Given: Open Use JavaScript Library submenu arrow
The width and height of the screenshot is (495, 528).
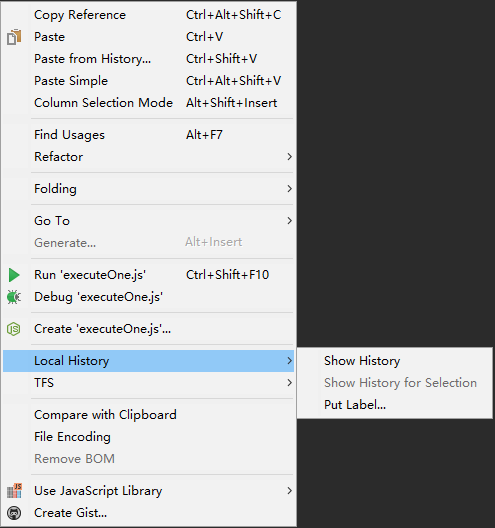Looking at the screenshot, I should 289,491.
